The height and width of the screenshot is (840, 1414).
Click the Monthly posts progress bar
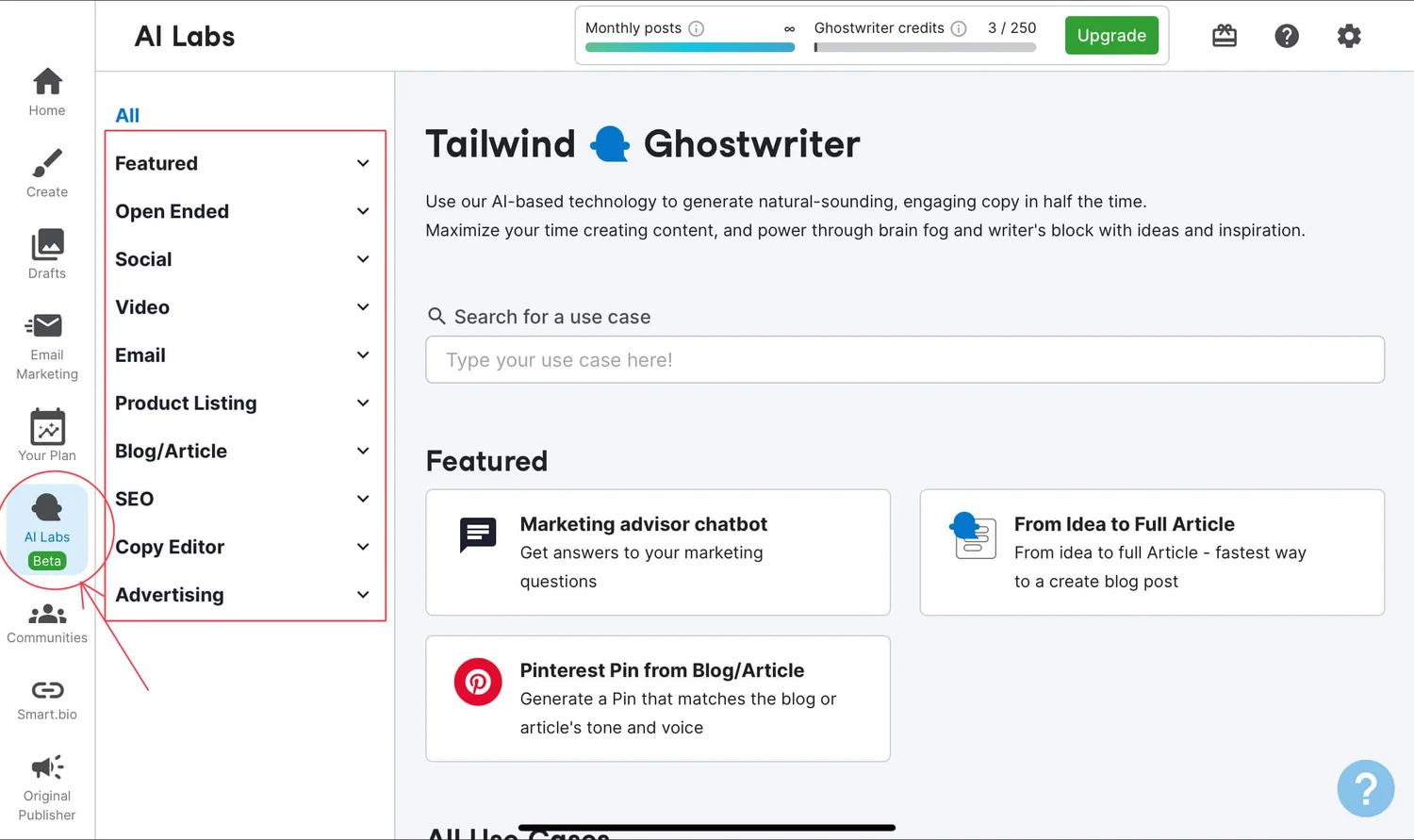coord(689,45)
